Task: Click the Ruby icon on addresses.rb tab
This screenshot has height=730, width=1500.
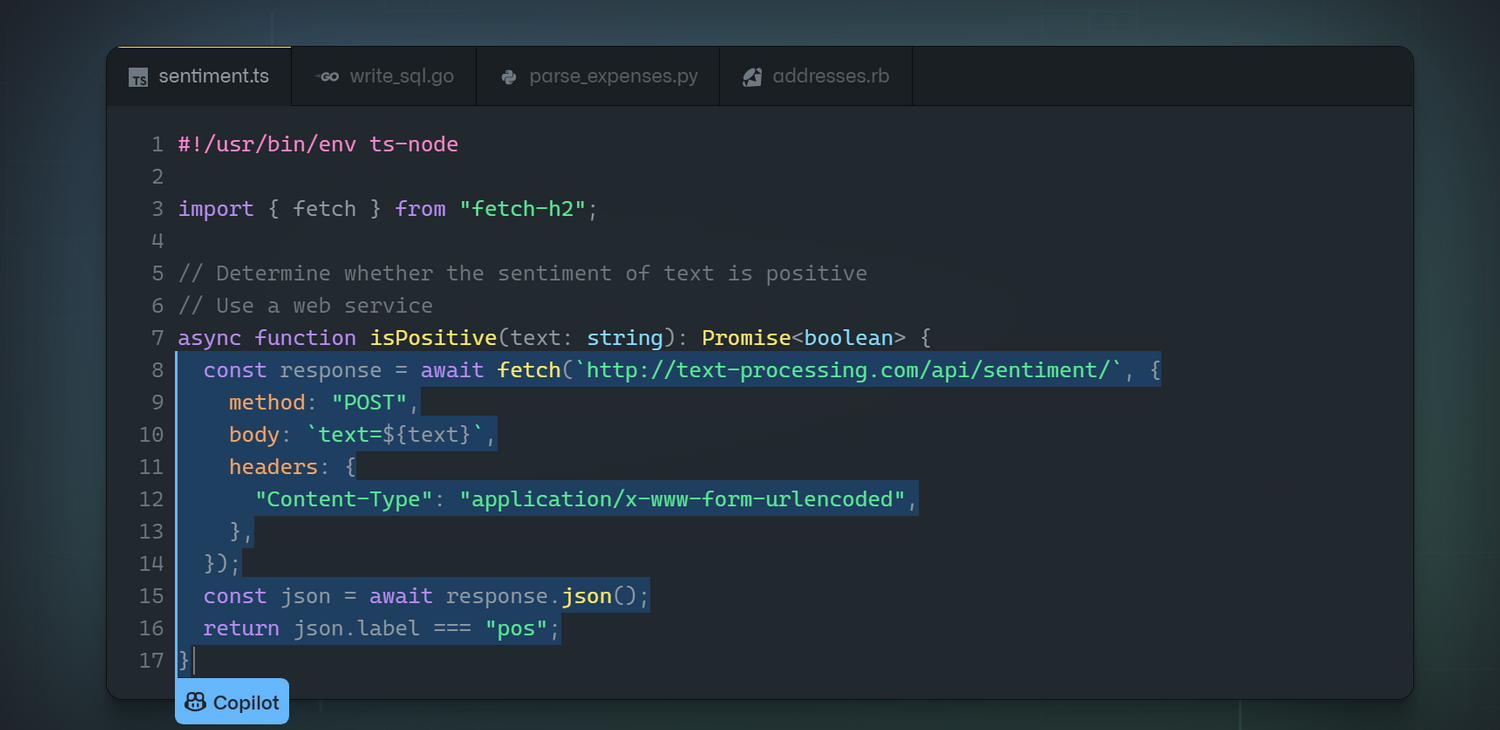Action: coord(752,77)
